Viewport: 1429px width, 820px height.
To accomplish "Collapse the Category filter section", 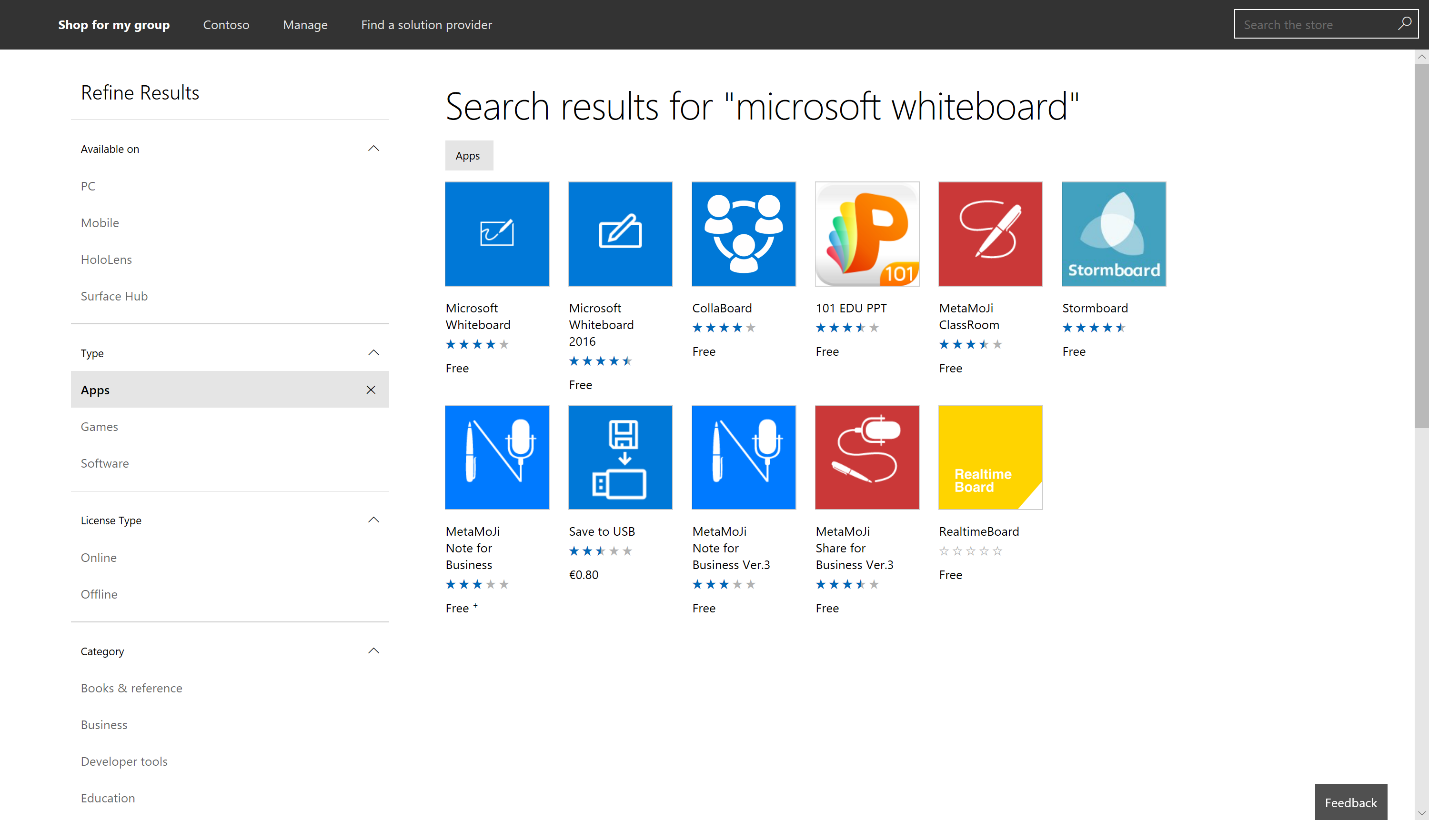I will [372, 650].
